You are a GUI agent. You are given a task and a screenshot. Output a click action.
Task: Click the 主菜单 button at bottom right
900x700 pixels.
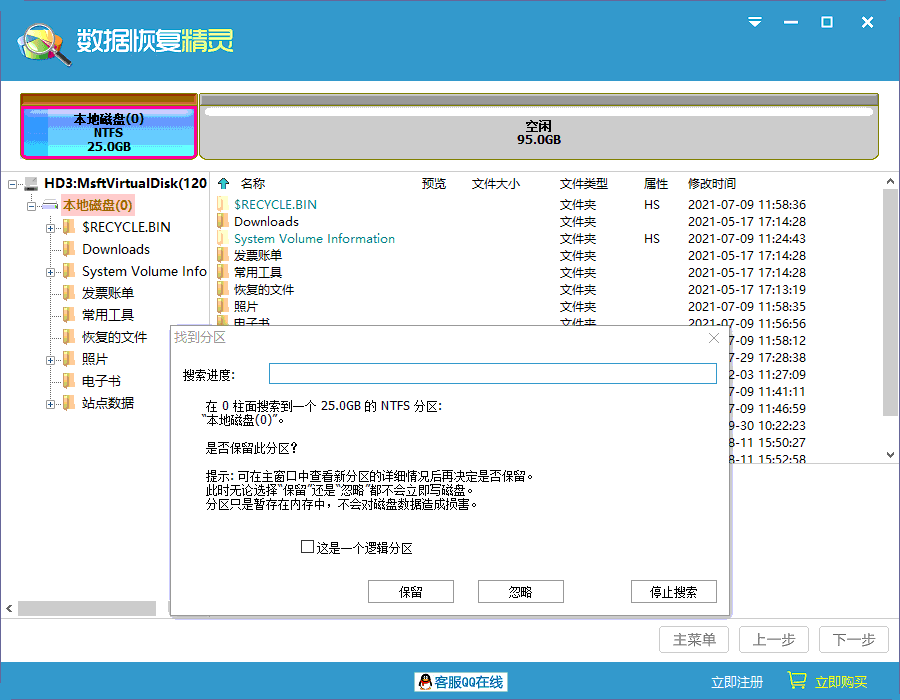click(x=693, y=640)
